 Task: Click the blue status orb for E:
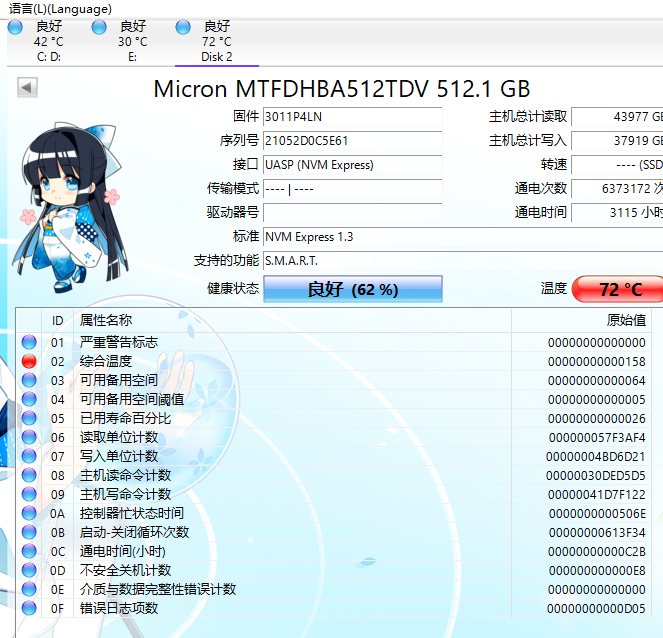[x=99, y=27]
